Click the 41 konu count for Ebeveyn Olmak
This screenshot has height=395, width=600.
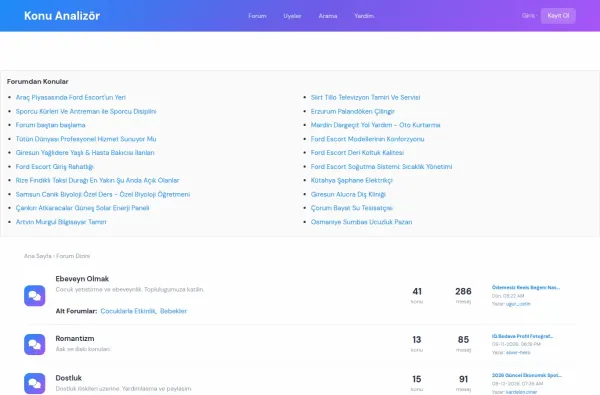click(x=417, y=292)
